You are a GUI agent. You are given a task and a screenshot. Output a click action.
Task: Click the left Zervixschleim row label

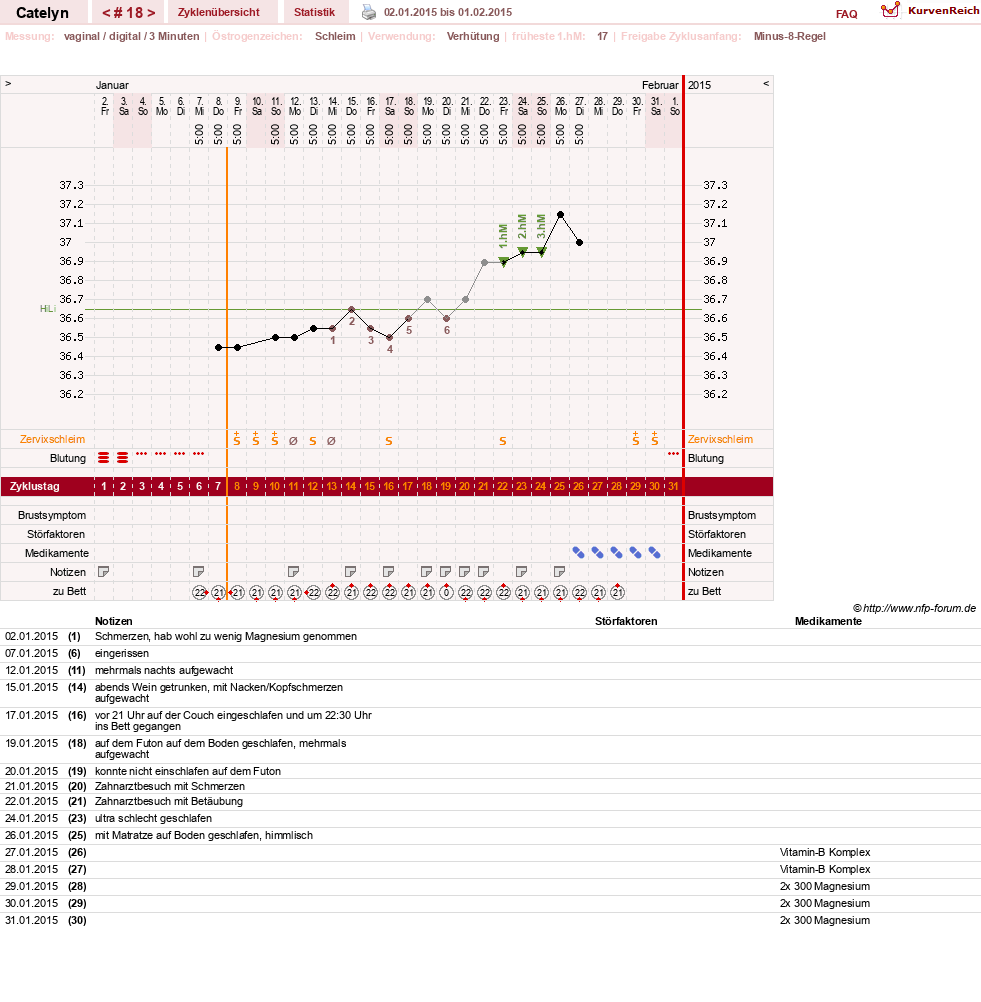click(x=52, y=439)
